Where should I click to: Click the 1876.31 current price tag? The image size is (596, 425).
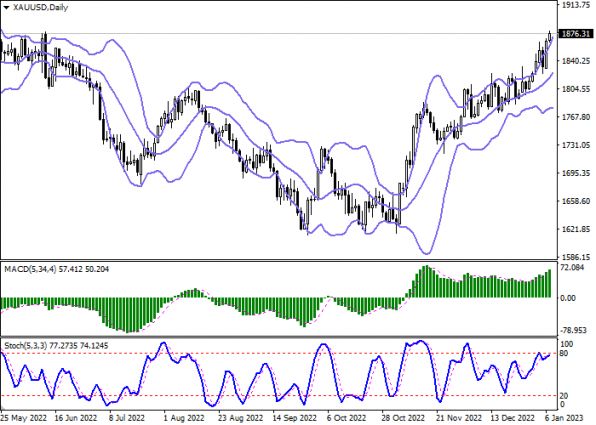pyautogui.click(x=576, y=34)
